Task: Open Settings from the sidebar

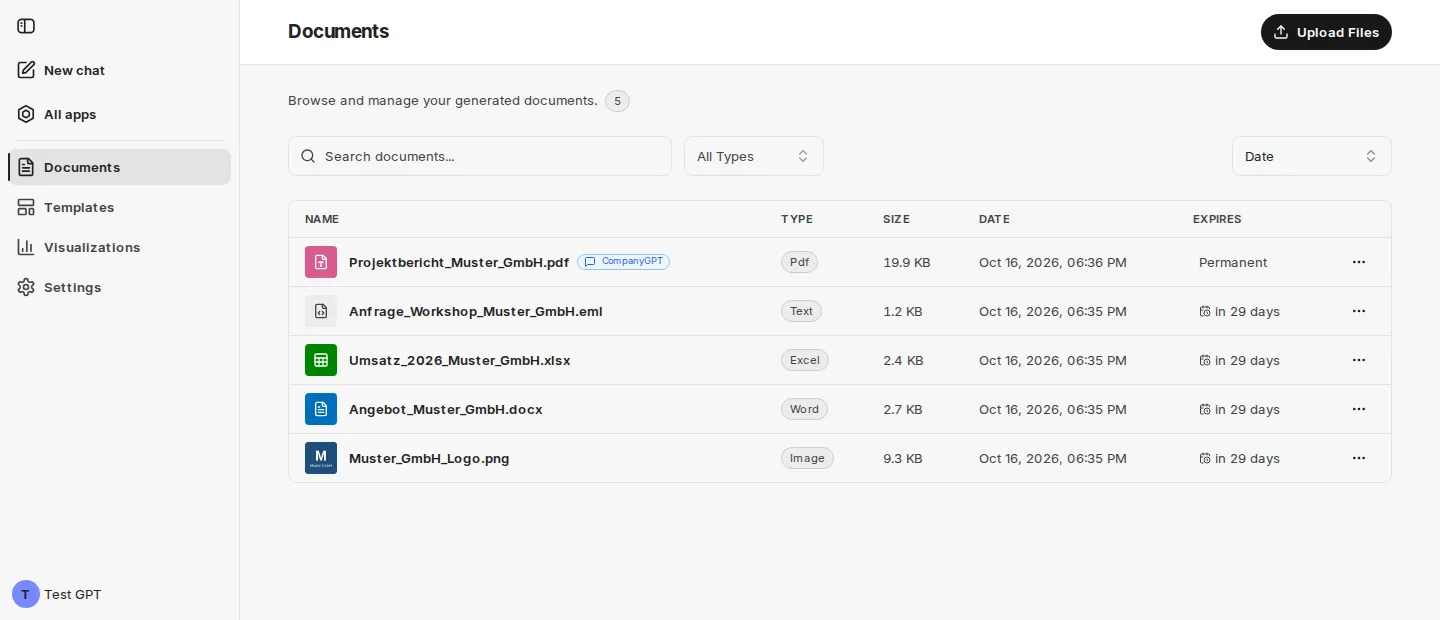Action: click(119, 287)
